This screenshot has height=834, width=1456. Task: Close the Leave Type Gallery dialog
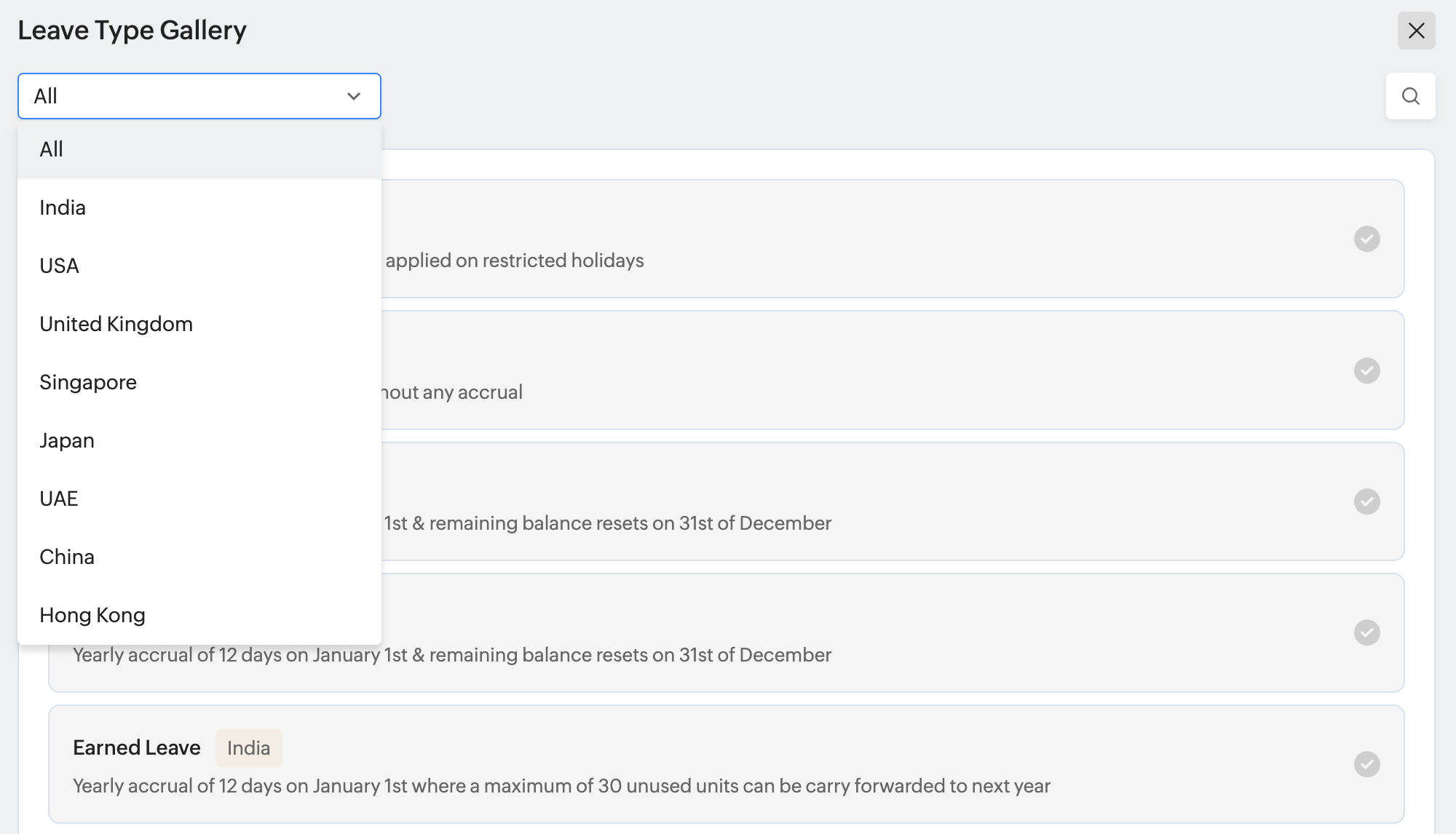coord(1416,31)
